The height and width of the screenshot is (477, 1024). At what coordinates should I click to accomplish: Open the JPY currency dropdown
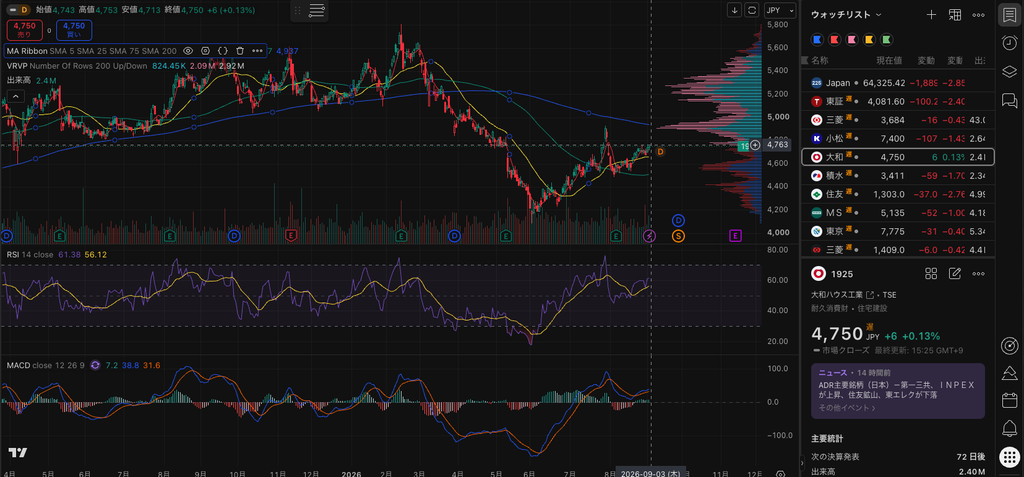click(x=781, y=10)
